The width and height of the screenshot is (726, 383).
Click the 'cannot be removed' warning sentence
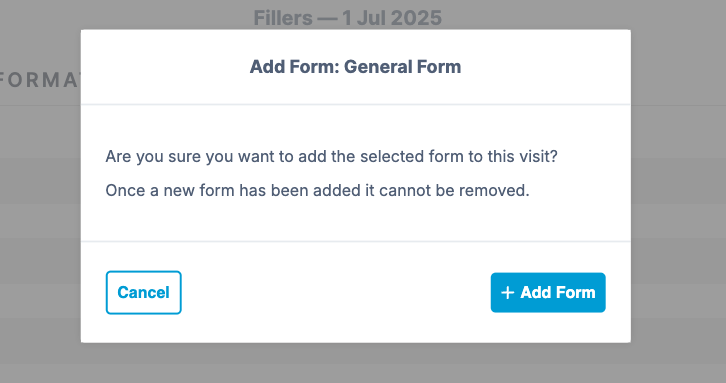(x=318, y=190)
